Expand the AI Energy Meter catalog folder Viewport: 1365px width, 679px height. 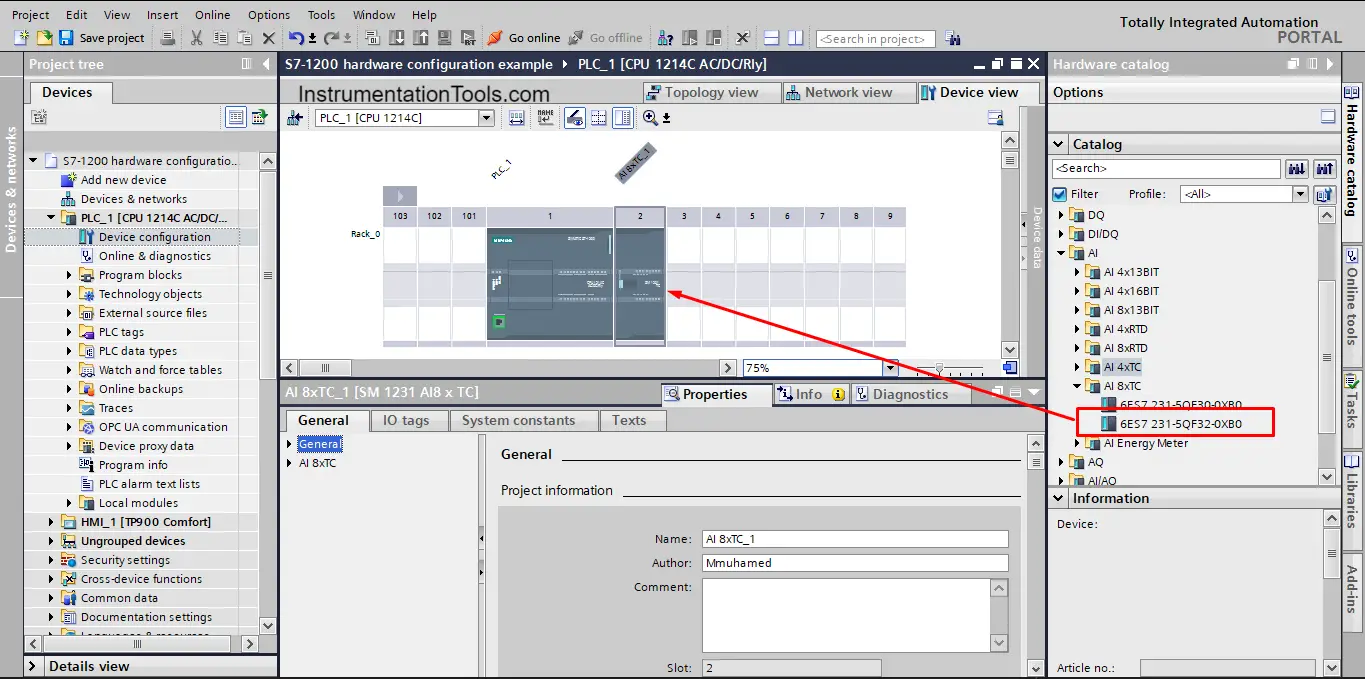pos(1078,443)
